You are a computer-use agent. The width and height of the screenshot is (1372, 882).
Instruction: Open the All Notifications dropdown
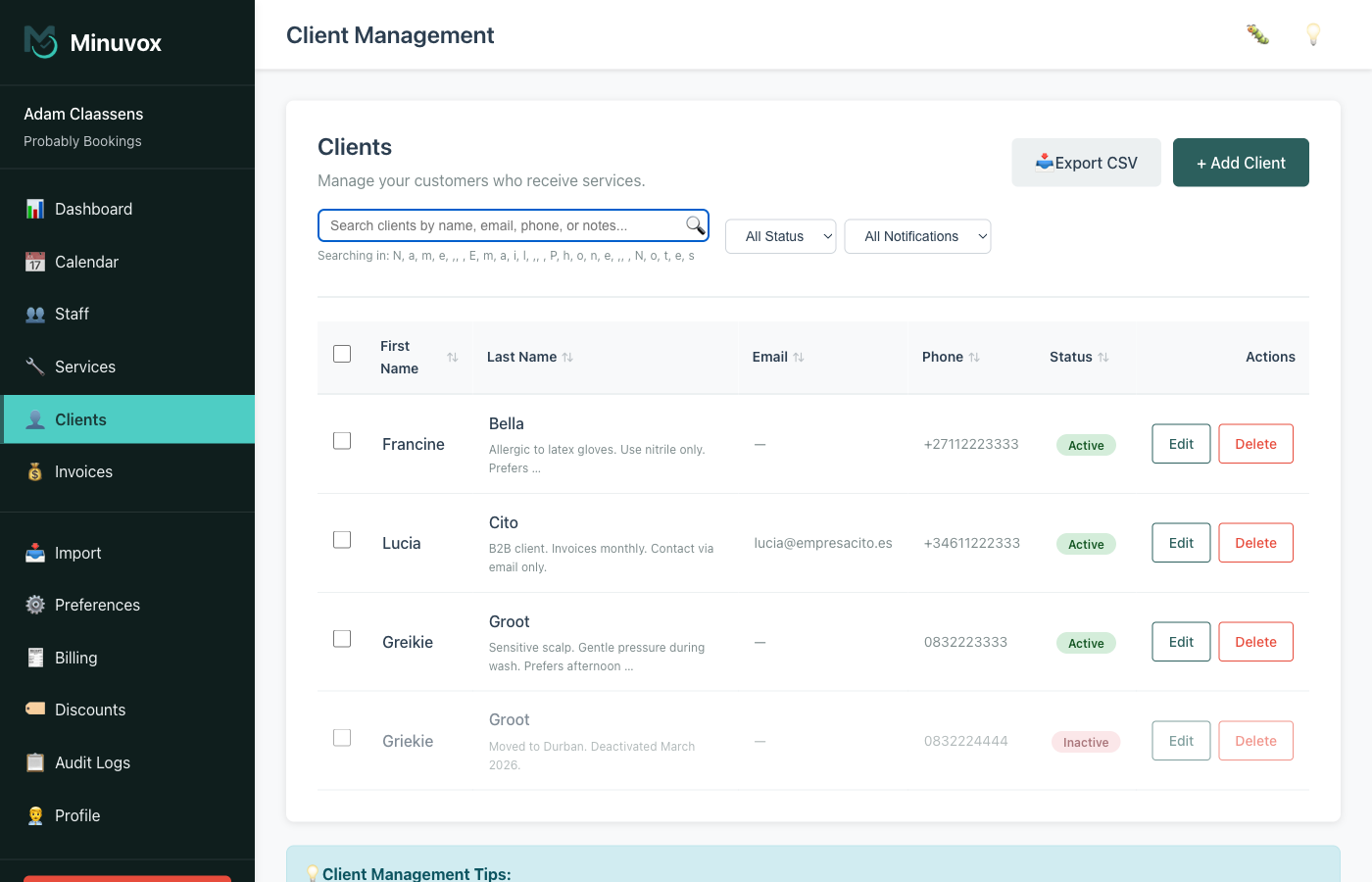coord(917,236)
